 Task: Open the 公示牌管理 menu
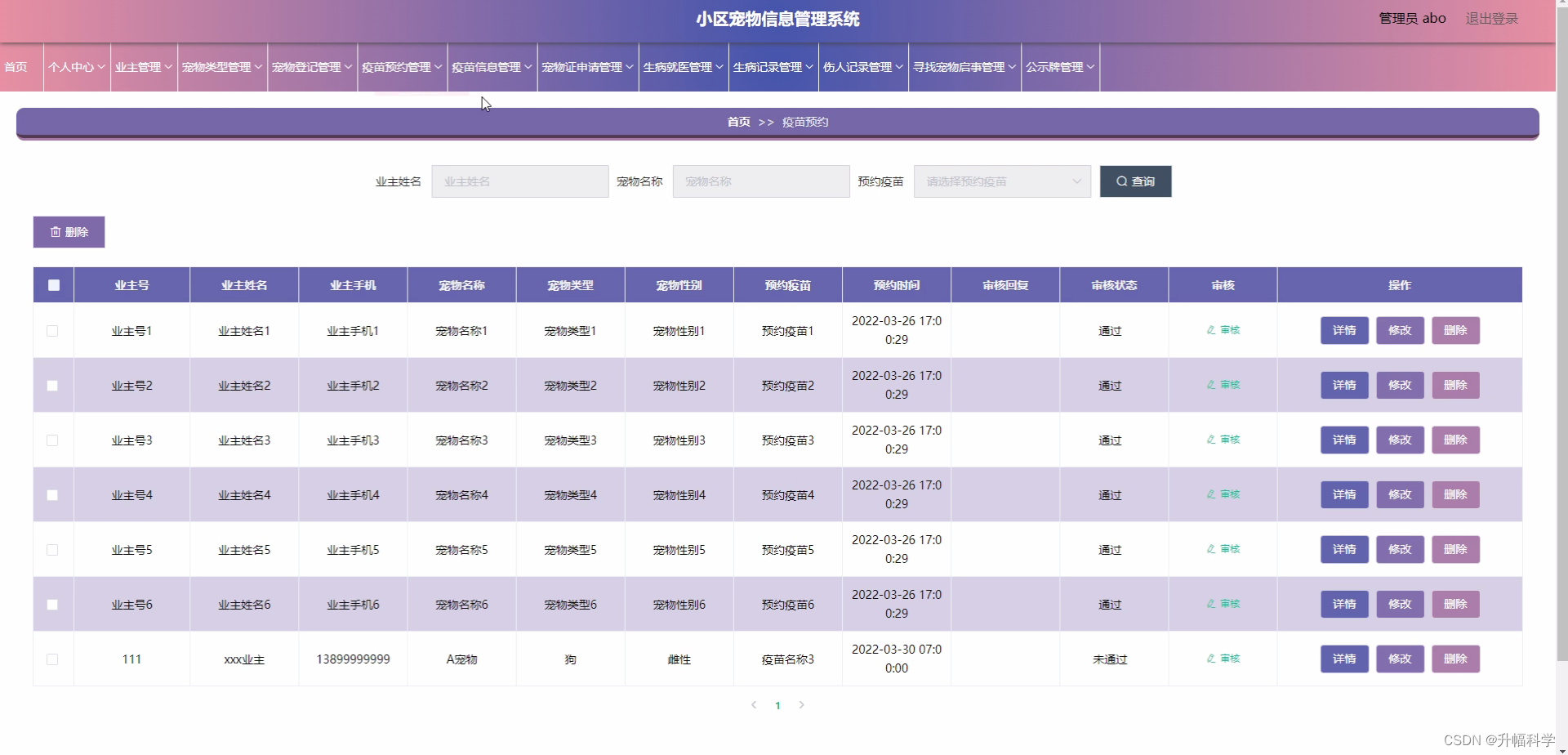point(1059,67)
